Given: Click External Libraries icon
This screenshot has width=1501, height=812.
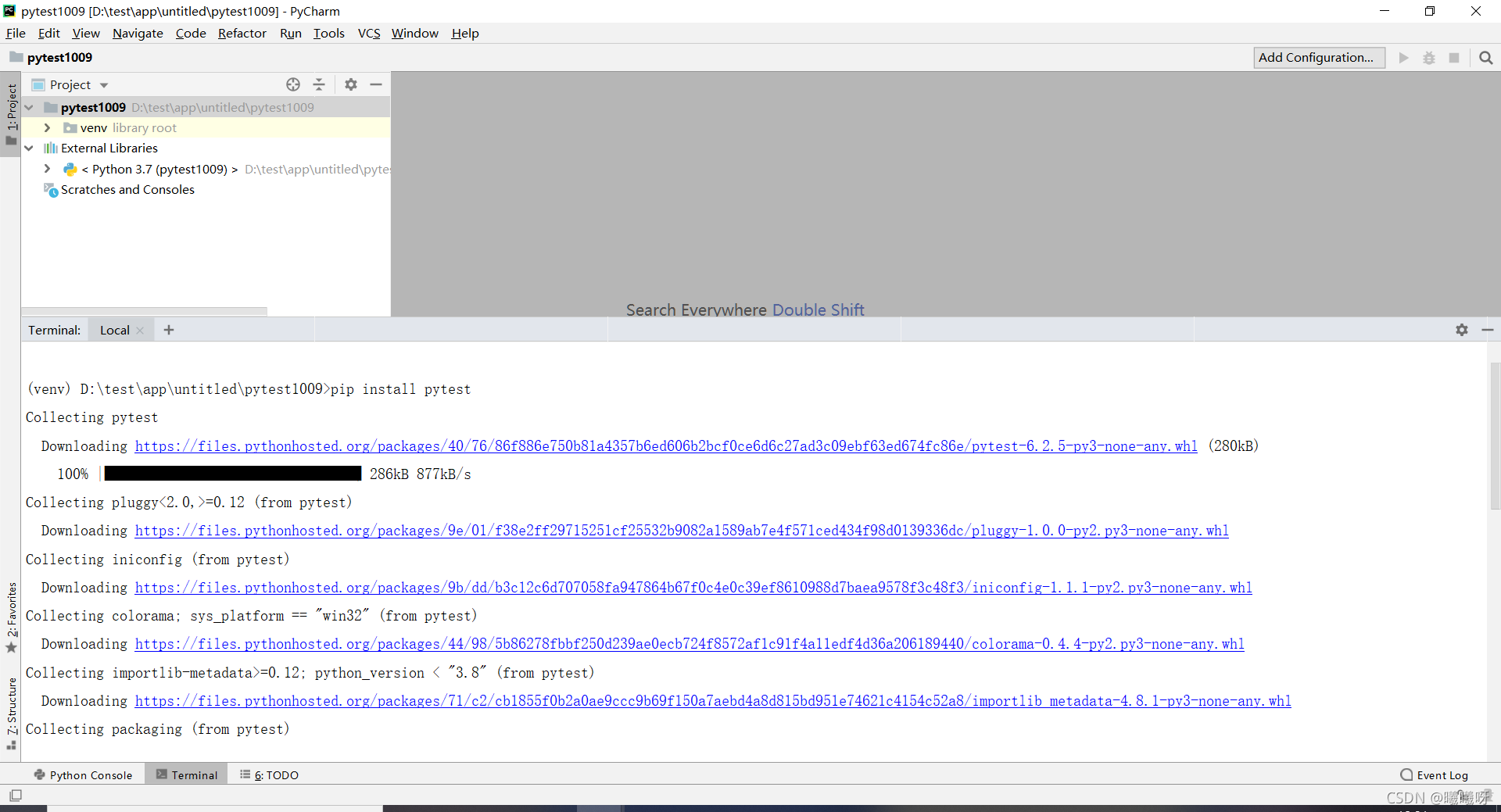Looking at the screenshot, I should pos(51,148).
